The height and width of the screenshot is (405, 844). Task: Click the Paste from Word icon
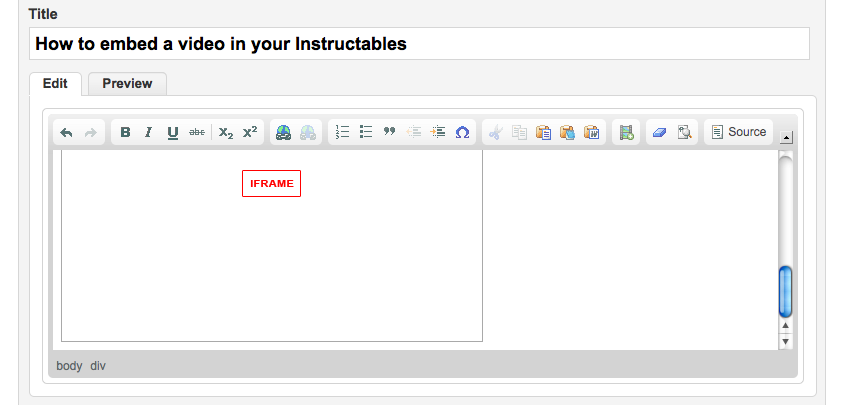coord(592,132)
